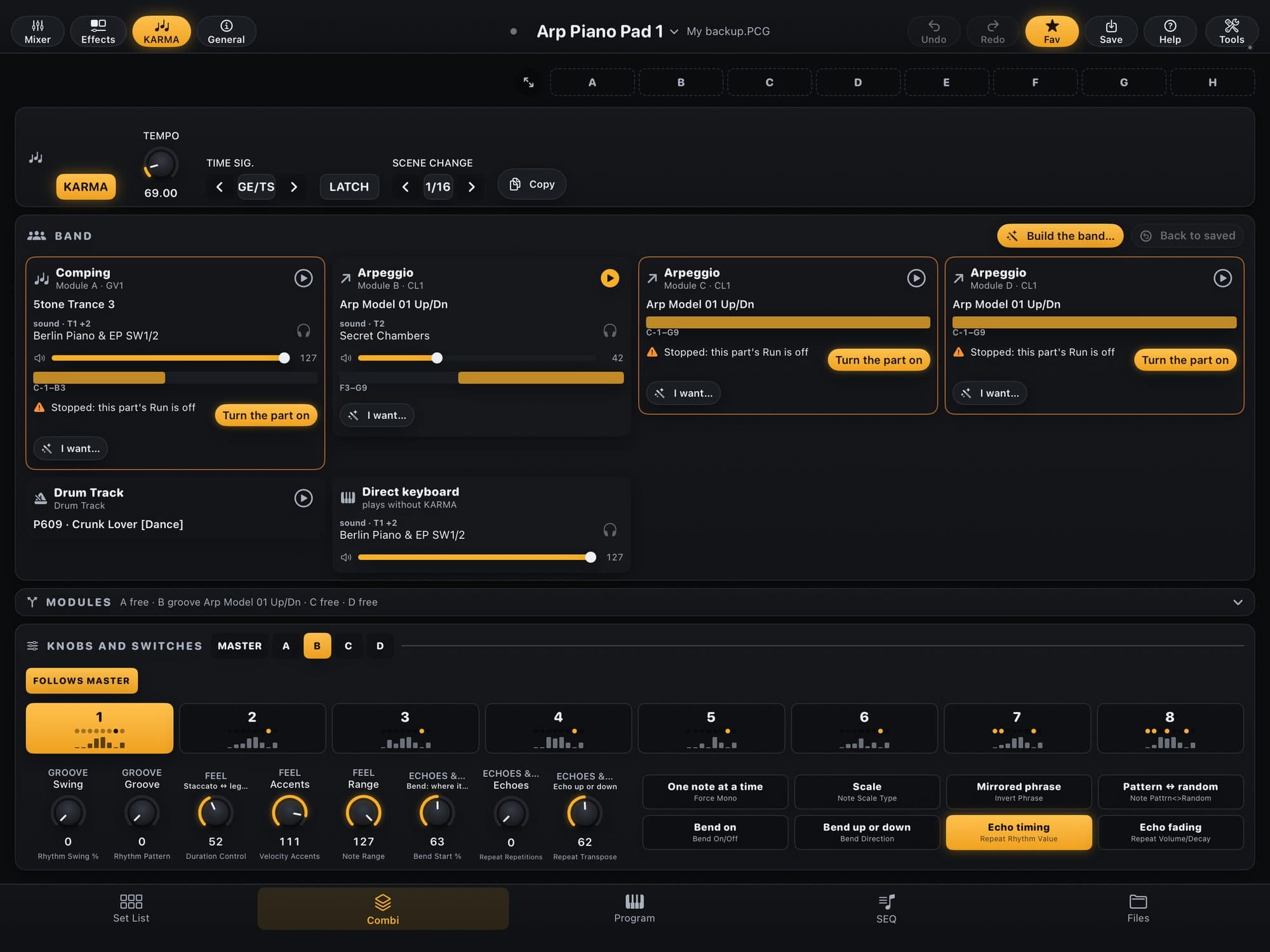This screenshot has height=952, width=1270.
Task: Toggle FOLLOWS MASTER
Action: [81, 680]
